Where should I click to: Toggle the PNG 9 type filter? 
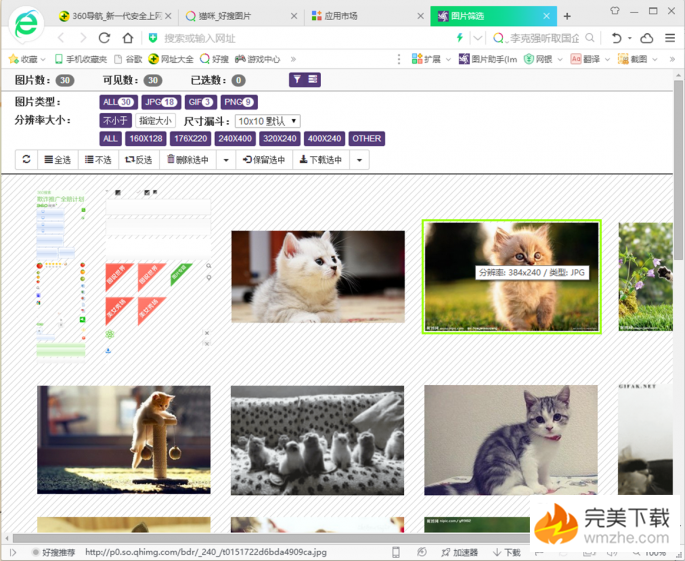pos(239,102)
